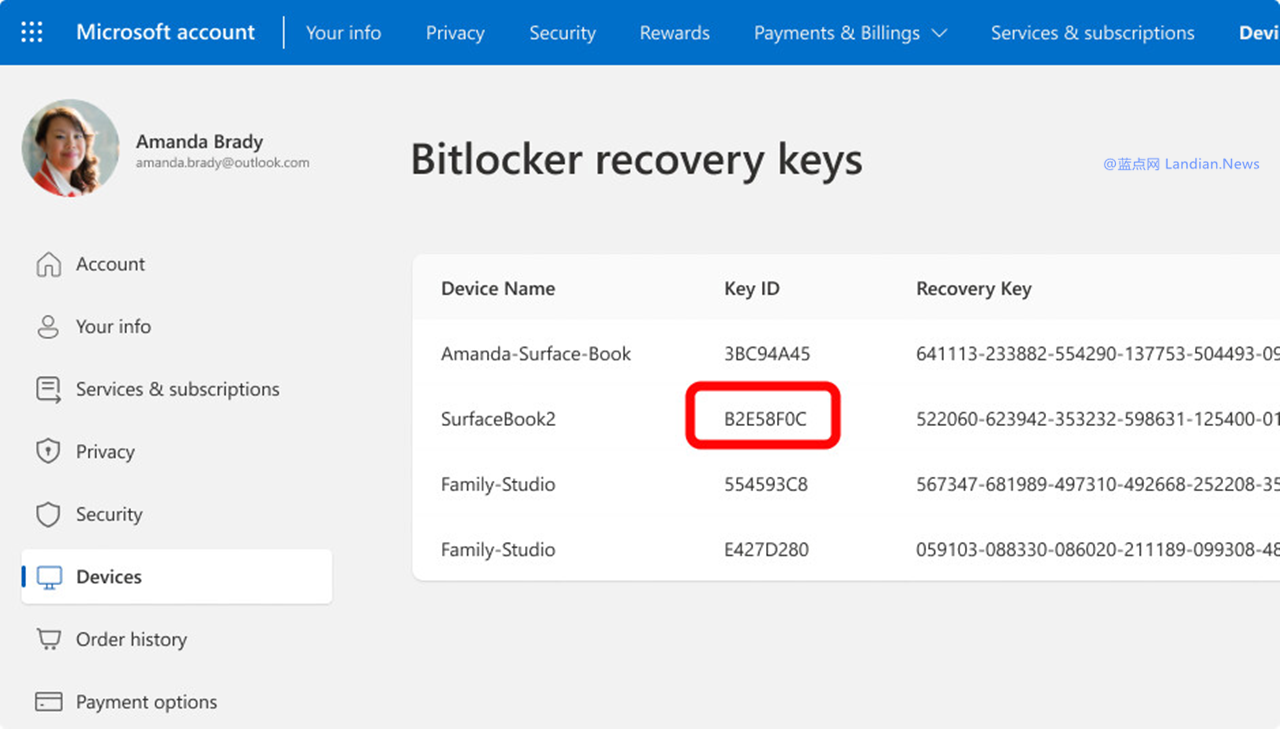Click the Amanda-Surface-Book device name
This screenshot has width=1280, height=729.
(536, 354)
